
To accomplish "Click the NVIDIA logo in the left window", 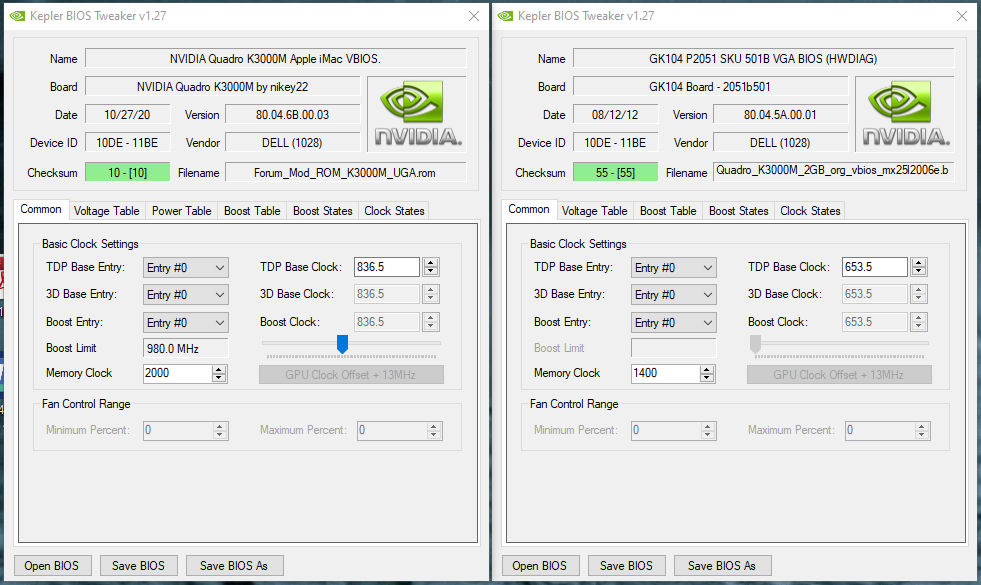I will pos(417,114).
